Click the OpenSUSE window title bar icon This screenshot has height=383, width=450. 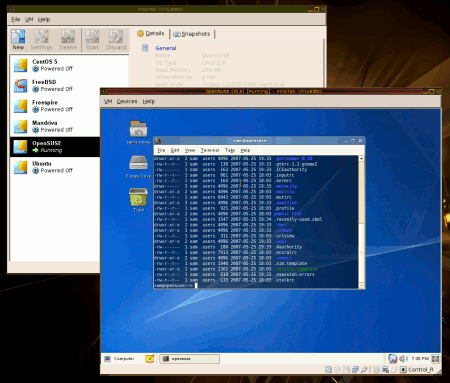[x=104, y=91]
